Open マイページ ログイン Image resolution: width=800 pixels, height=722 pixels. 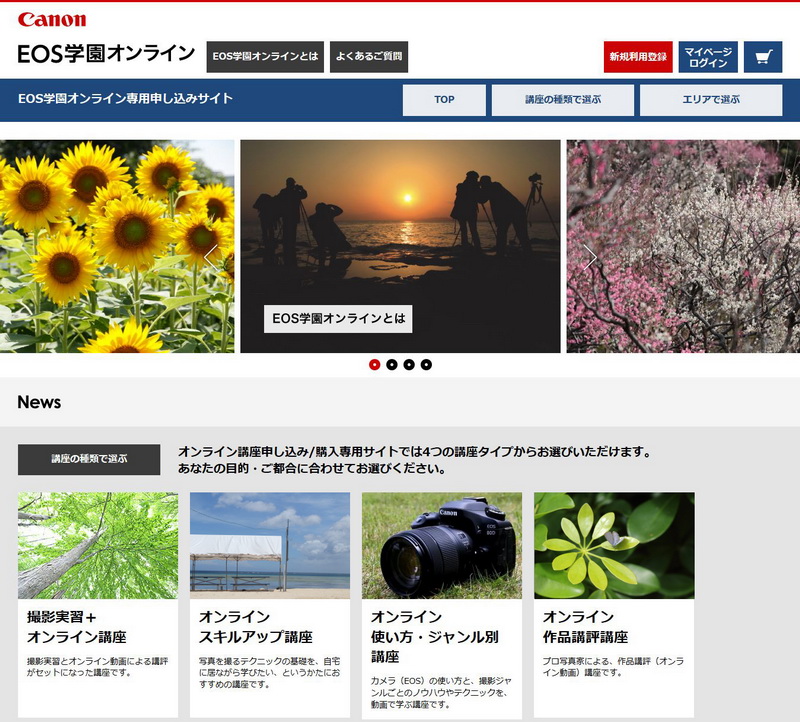(708, 57)
